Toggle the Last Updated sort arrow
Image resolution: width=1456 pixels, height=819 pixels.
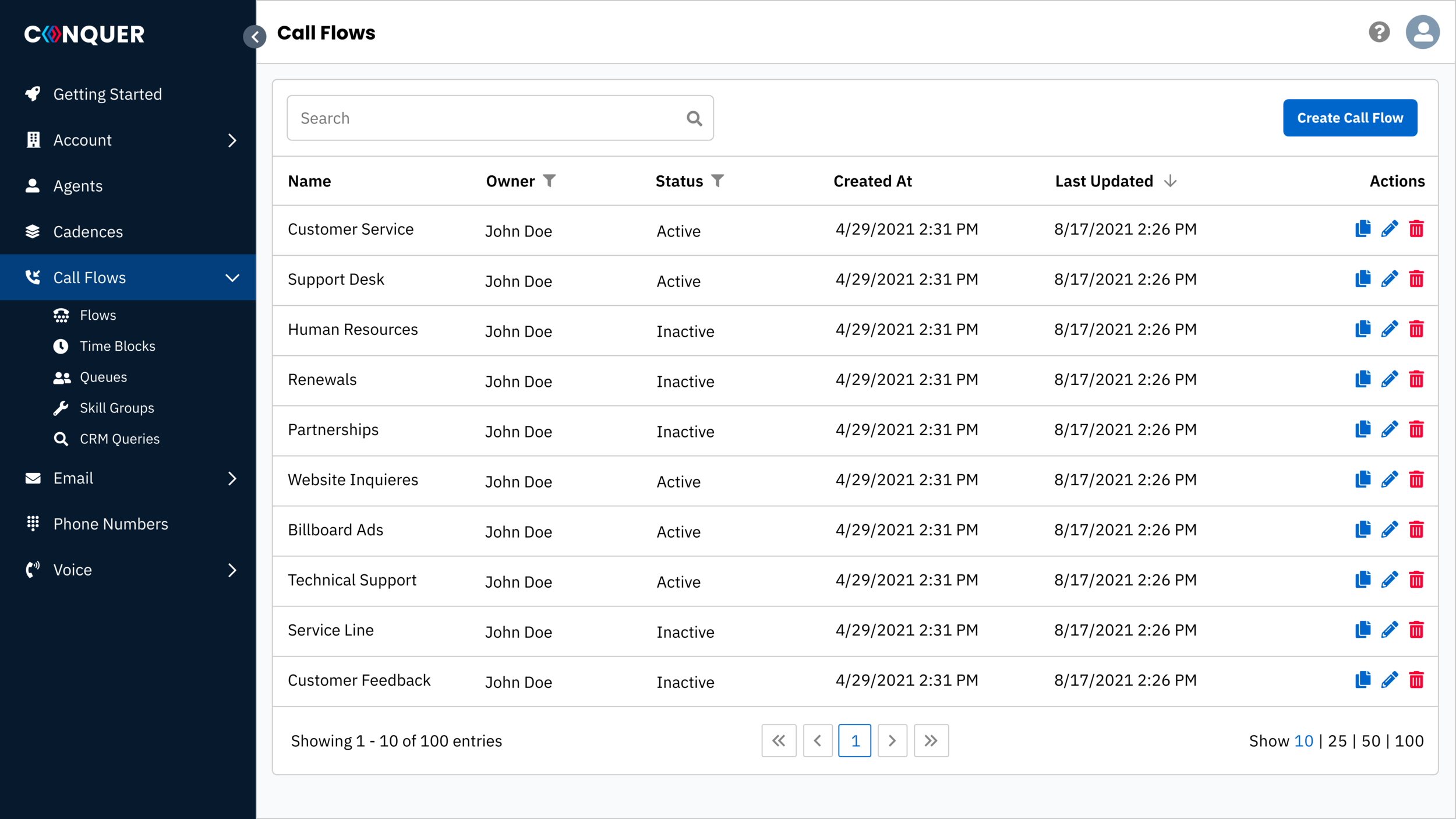1170,181
